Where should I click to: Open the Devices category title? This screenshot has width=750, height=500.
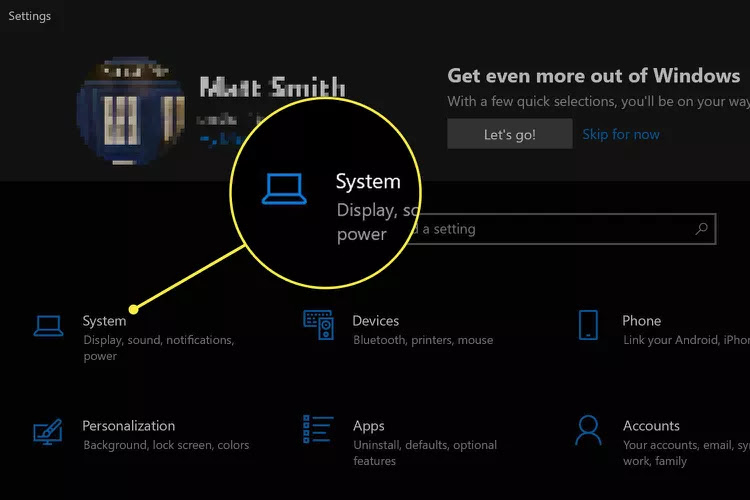375,321
